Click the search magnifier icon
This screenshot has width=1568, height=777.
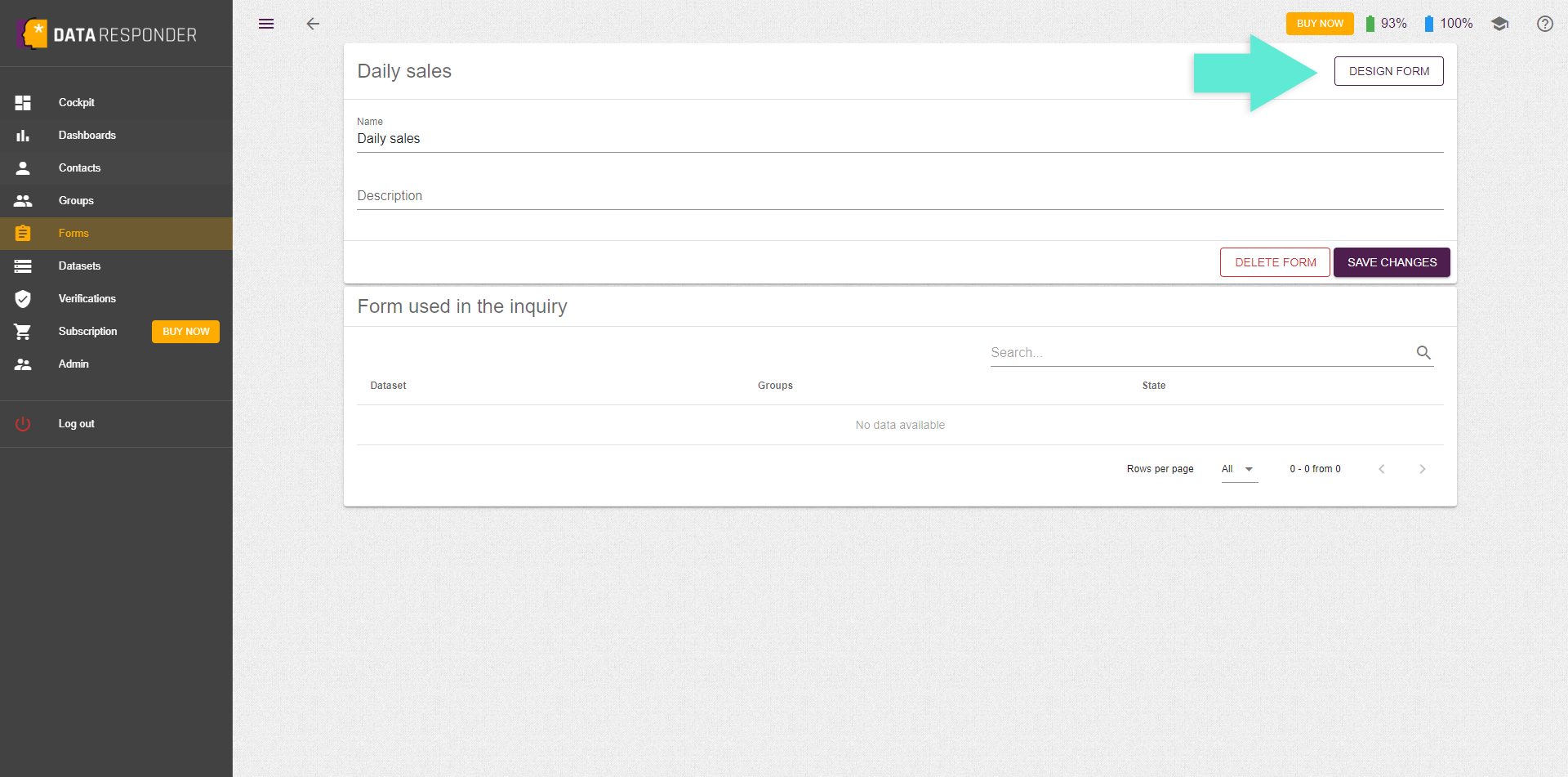coord(1423,353)
